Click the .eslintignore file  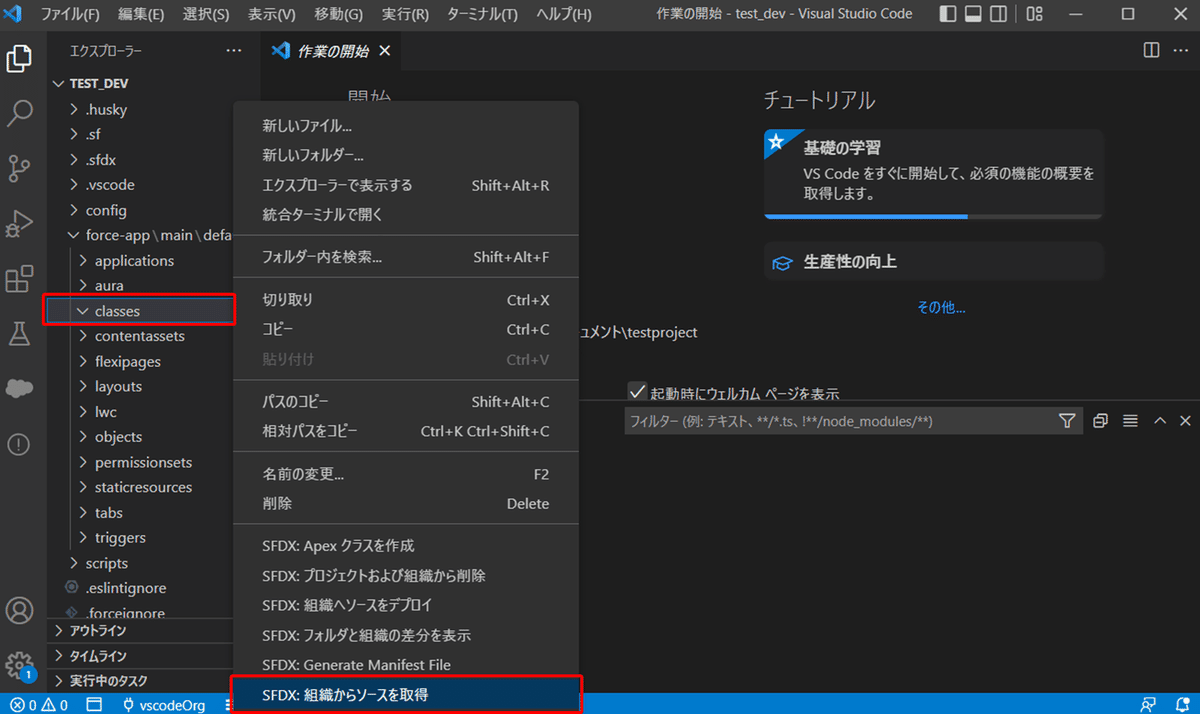126,588
